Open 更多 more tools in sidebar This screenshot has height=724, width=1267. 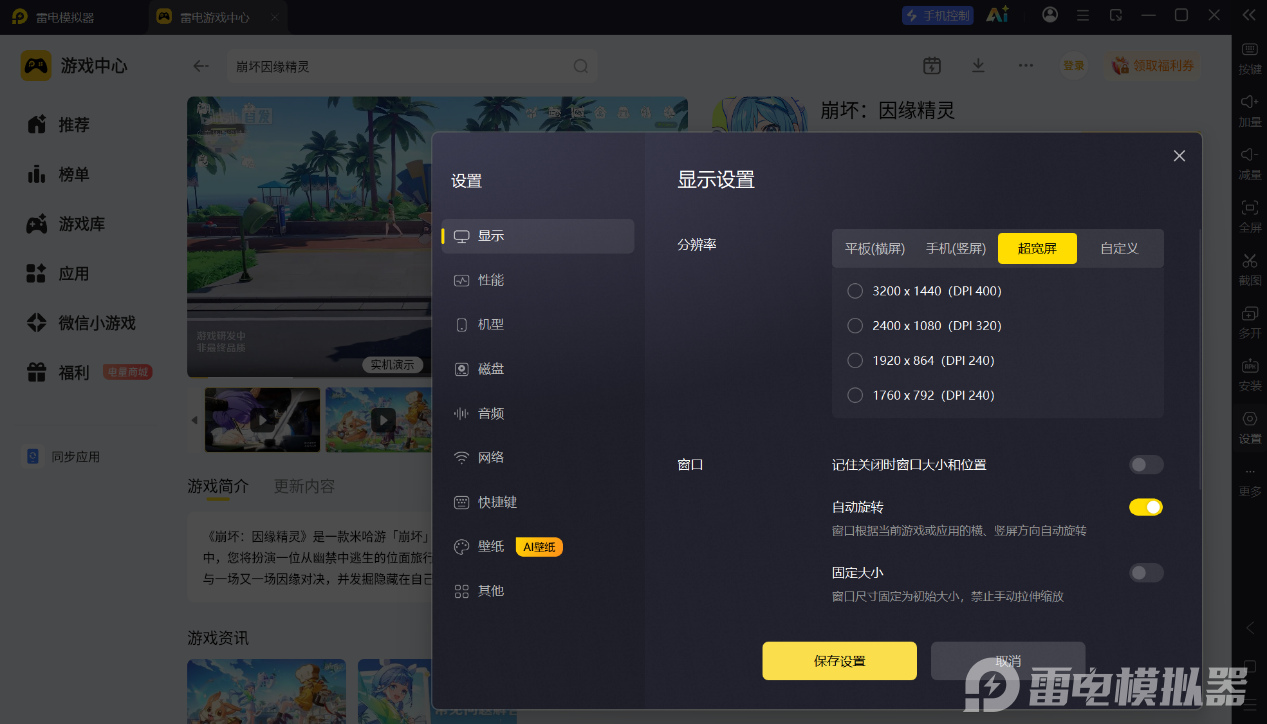pyautogui.click(x=1250, y=480)
